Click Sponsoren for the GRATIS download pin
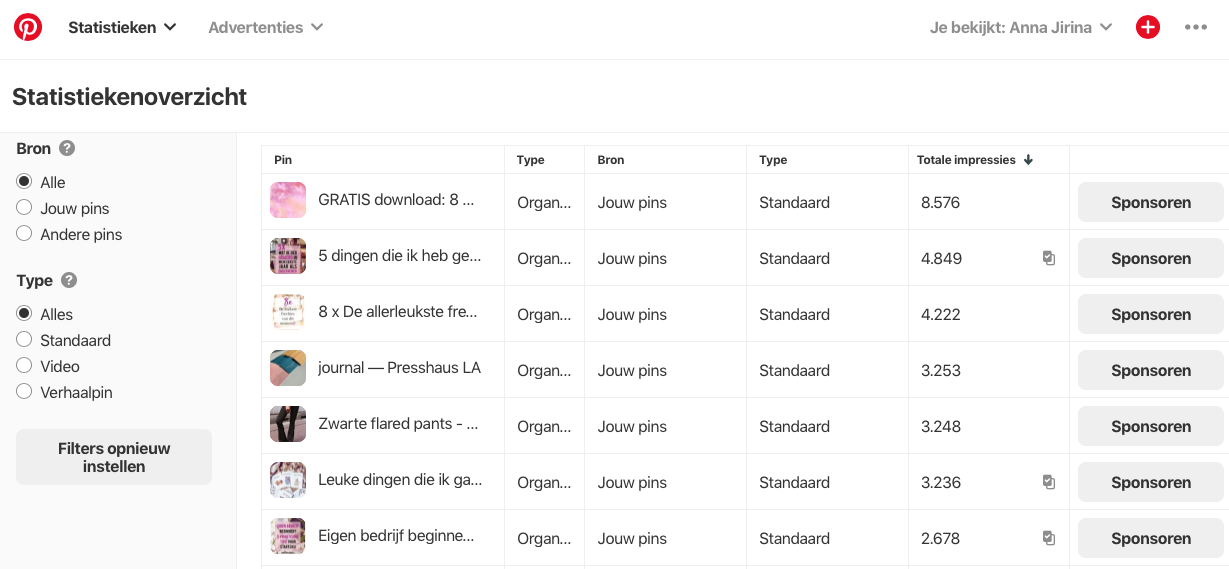Screen dimensions: 1229x569 coord(1150,202)
